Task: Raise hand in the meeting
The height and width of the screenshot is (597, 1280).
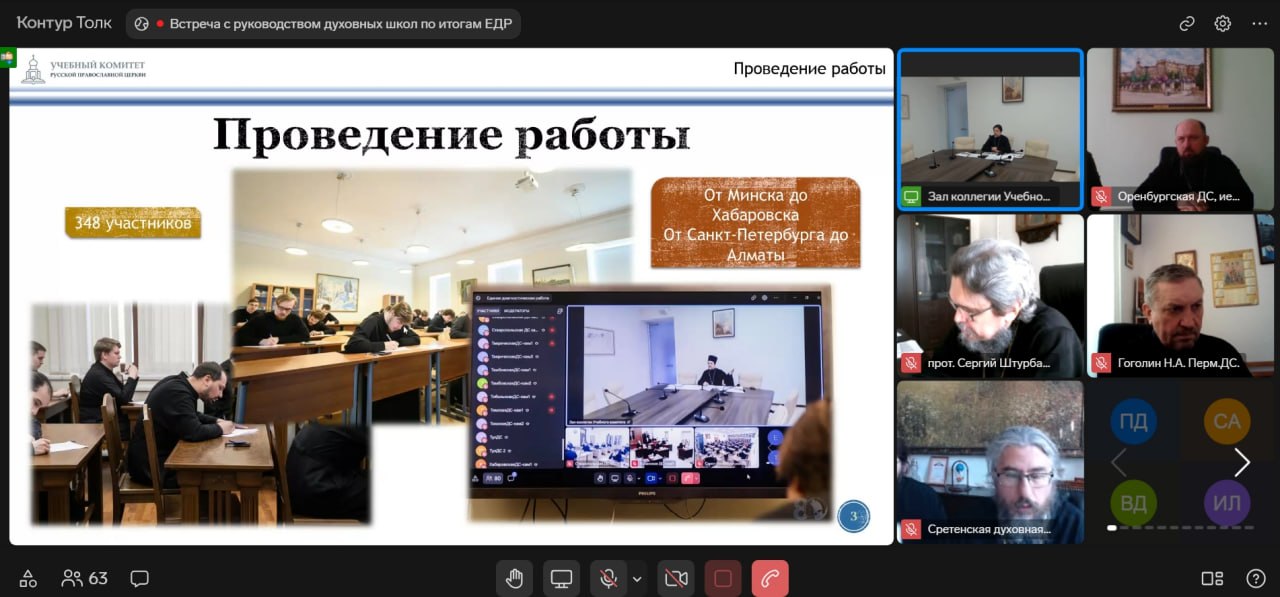Action: 514,578
